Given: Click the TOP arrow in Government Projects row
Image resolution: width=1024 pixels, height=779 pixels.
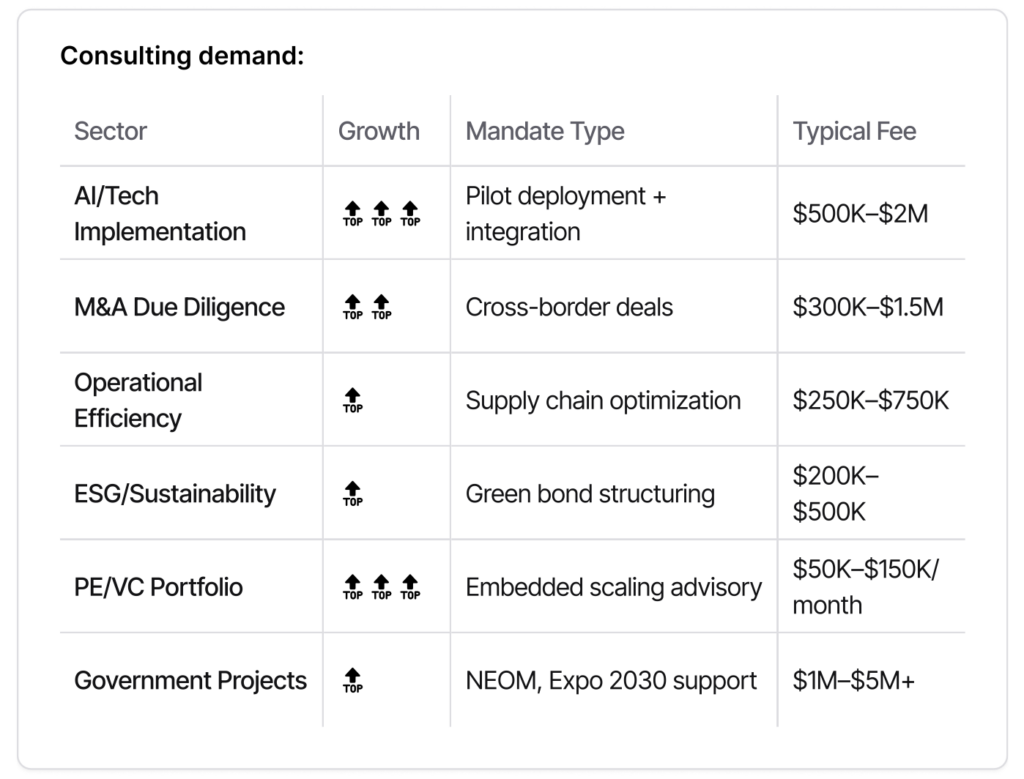Looking at the screenshot, I should pyautogui.click(x=352, y=680).
